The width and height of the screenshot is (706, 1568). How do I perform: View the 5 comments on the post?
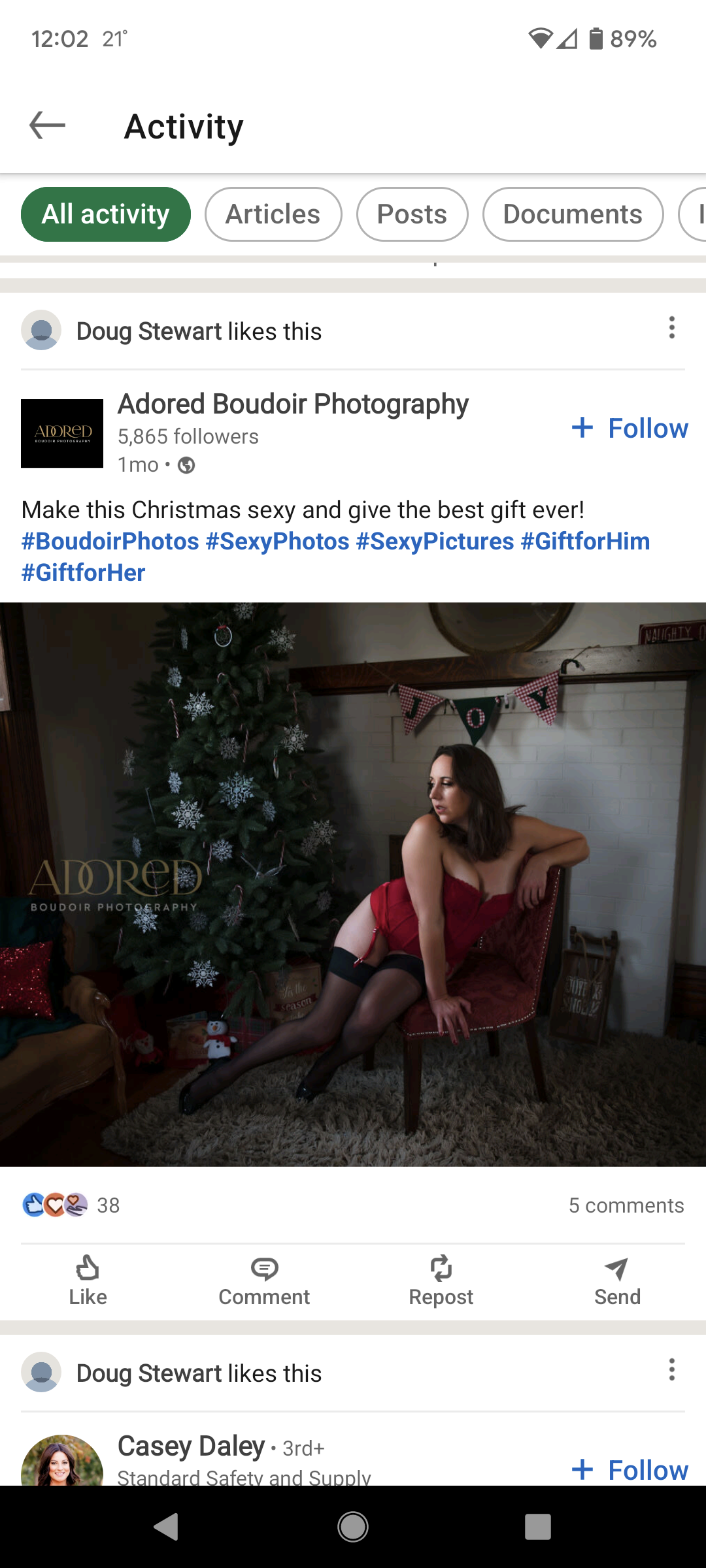(x=626, y=1205)
